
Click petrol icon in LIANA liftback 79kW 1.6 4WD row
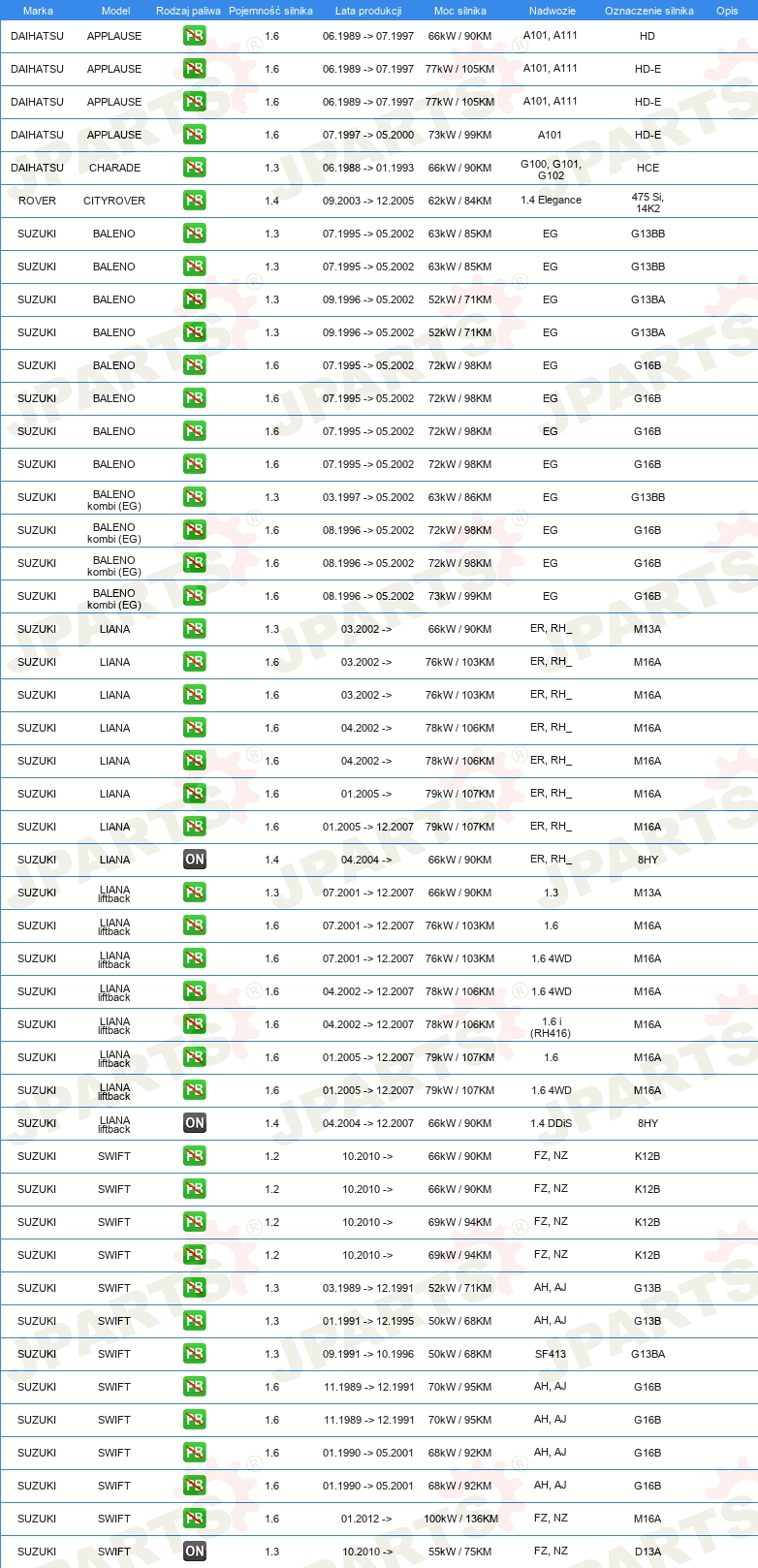point(195,1090)
